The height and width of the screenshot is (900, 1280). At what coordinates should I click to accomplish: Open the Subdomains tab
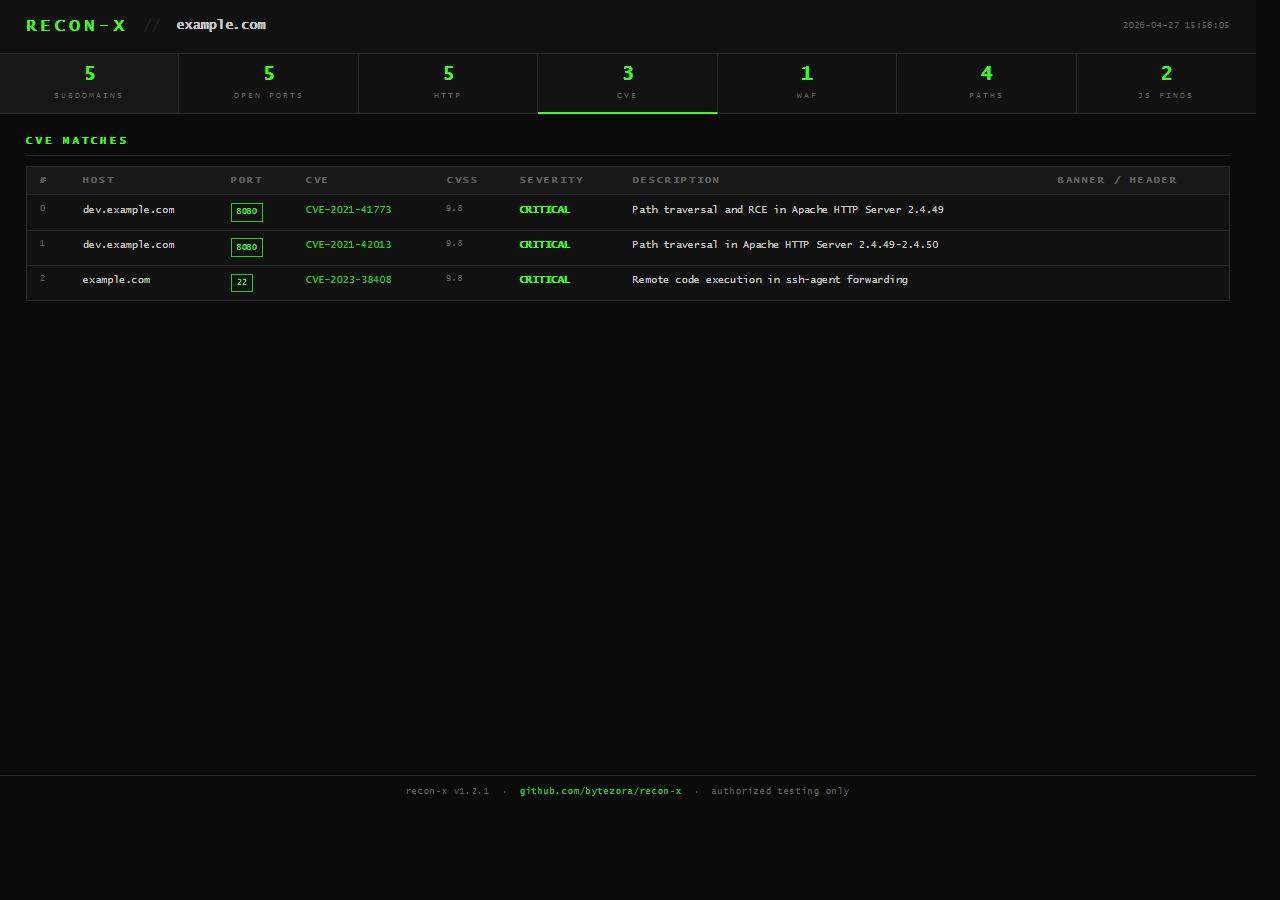point(89,83)
